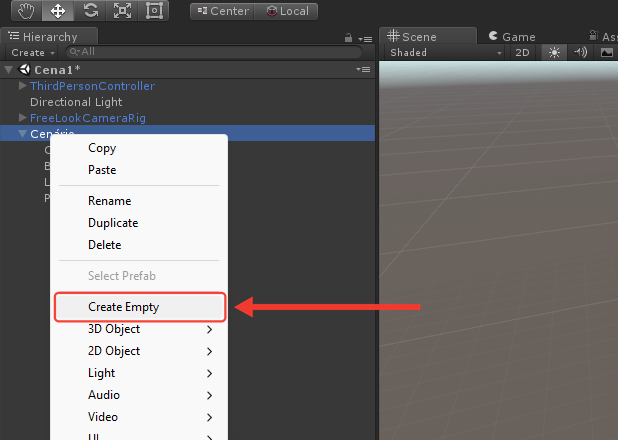Image resolution: width=618 pixels, height=440 pixels.
Task: Switch to the Game tab
Action: 512,37
